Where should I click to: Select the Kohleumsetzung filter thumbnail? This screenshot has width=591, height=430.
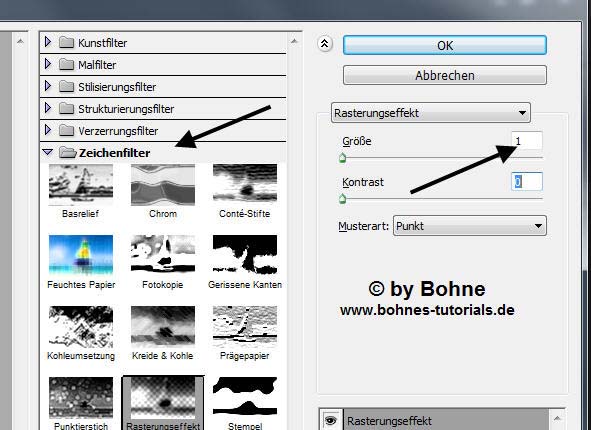[x=81, y=326]
